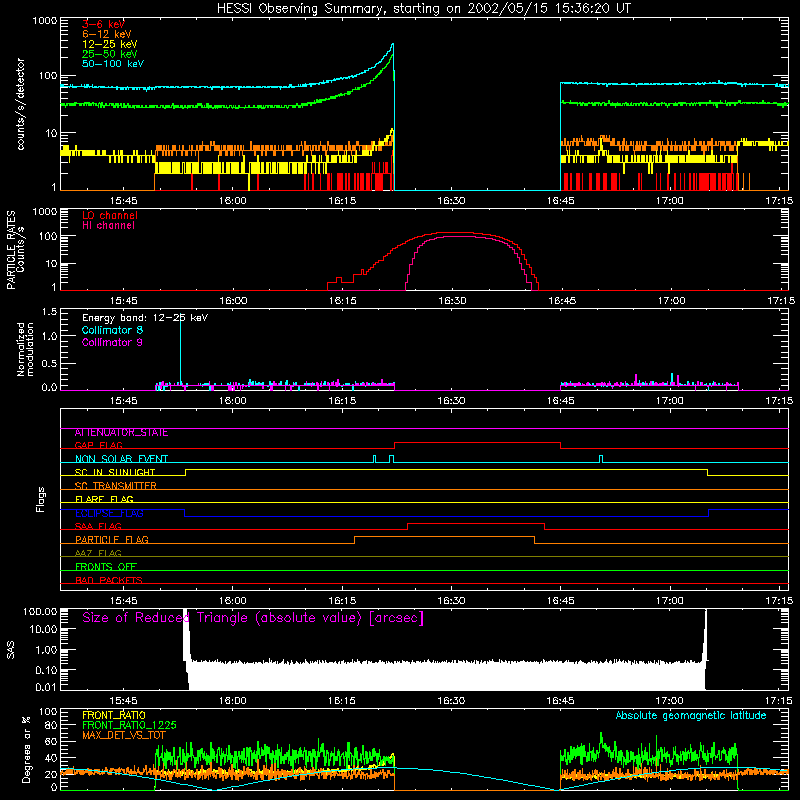800x800 pixels.
Task: Click the counts/s/detector axis label
Action: click(x=20, y=104)
